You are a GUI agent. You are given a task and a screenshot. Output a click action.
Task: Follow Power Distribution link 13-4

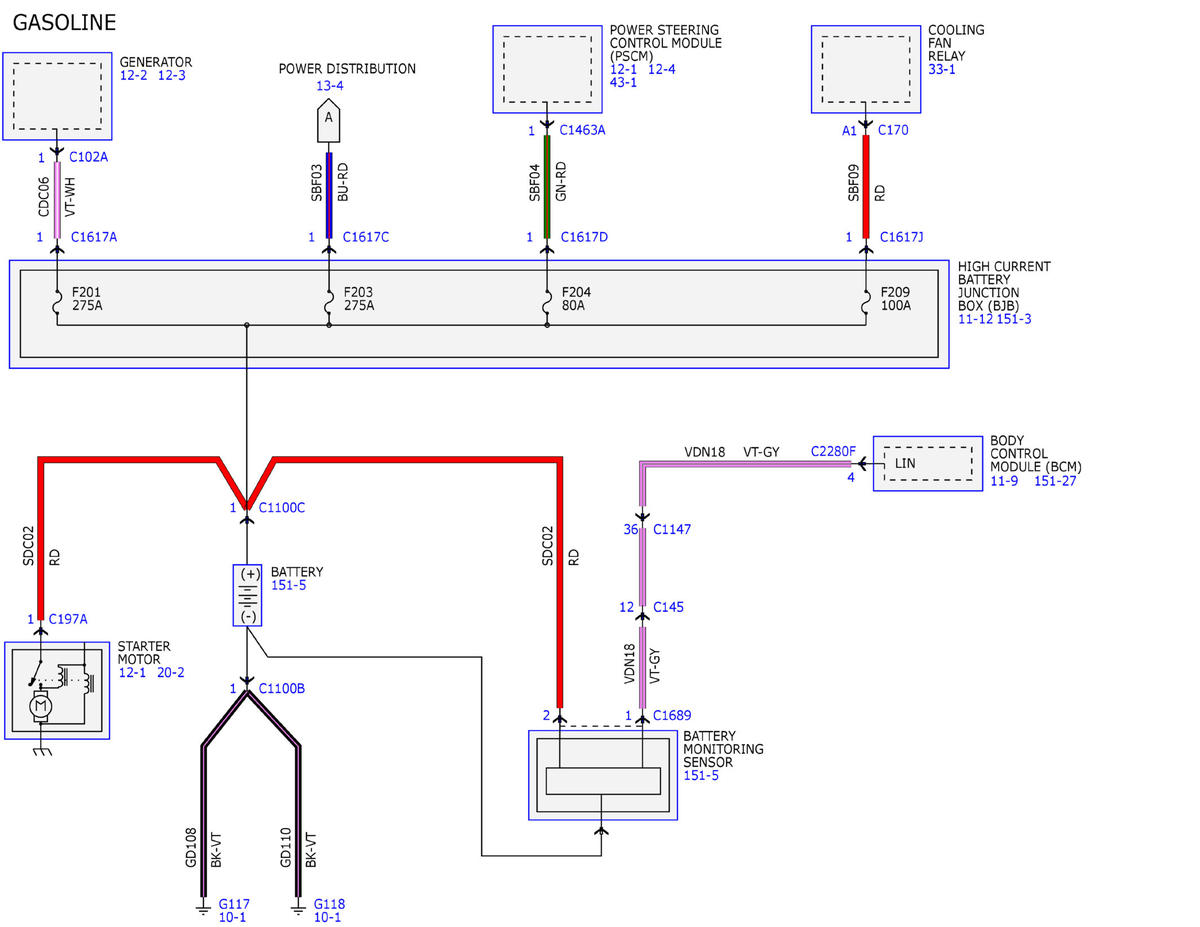pyautogui.click(x=330, y=86)
